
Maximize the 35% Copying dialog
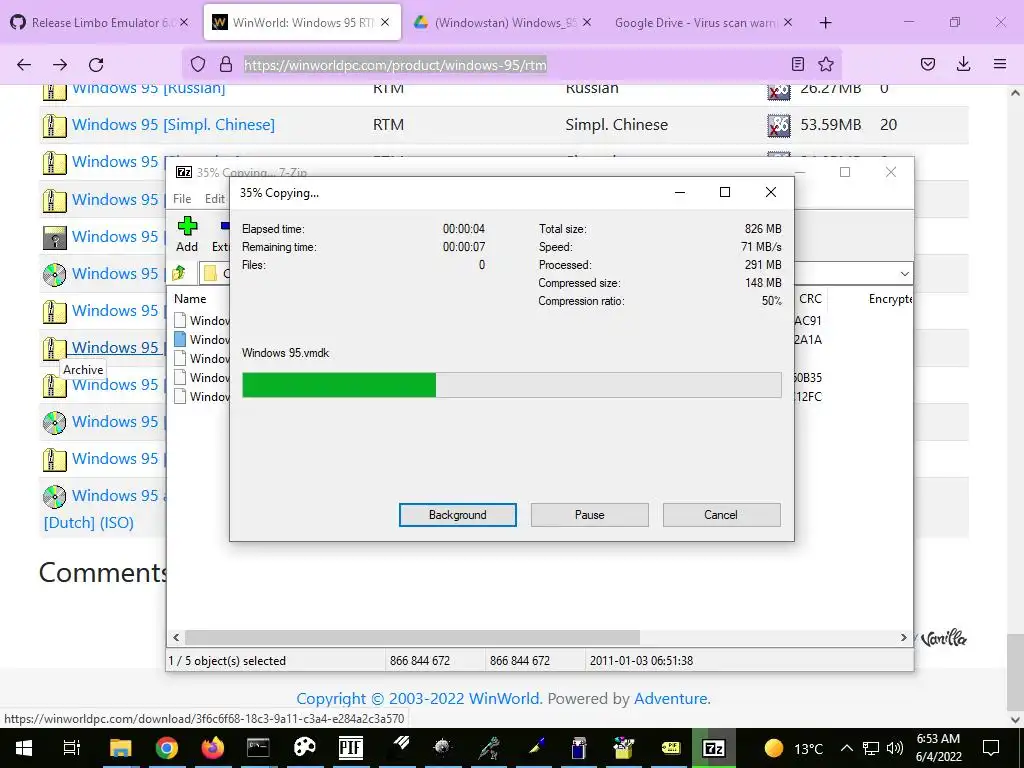pyautogui.click(x=724, y=192)
